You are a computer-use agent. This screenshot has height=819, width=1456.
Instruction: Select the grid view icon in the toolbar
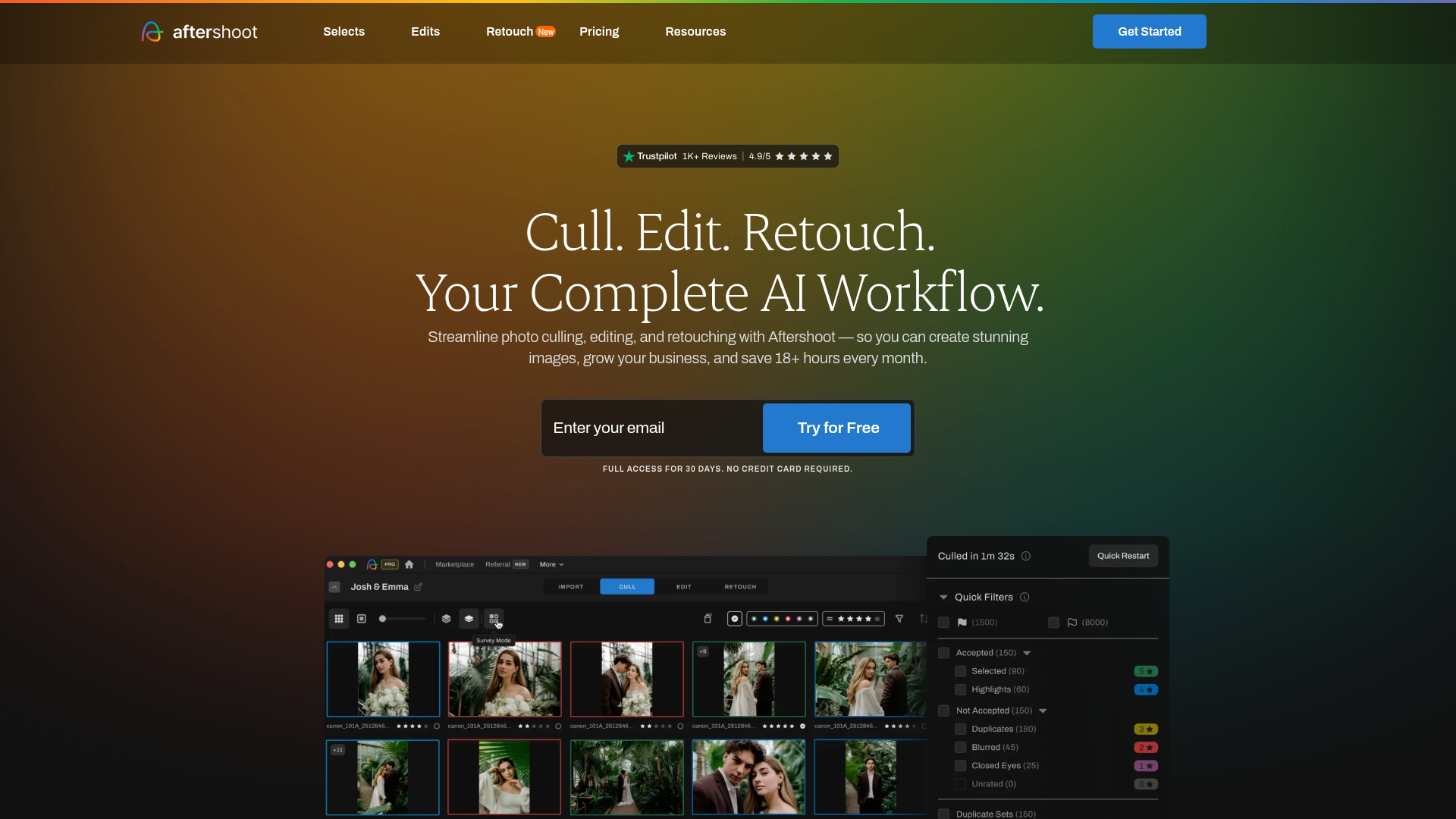click(339, 619)
